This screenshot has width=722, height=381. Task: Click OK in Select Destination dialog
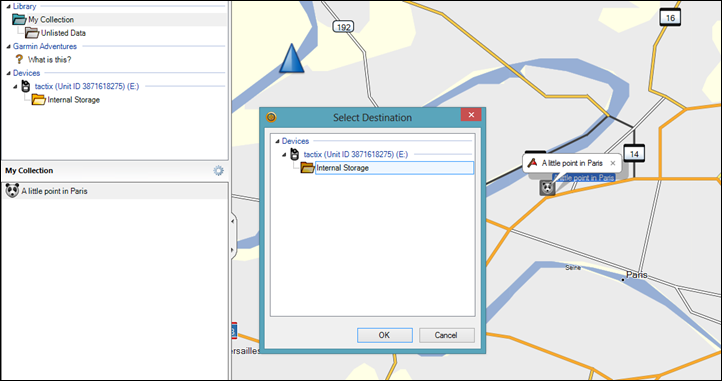(x=384, y=335)
